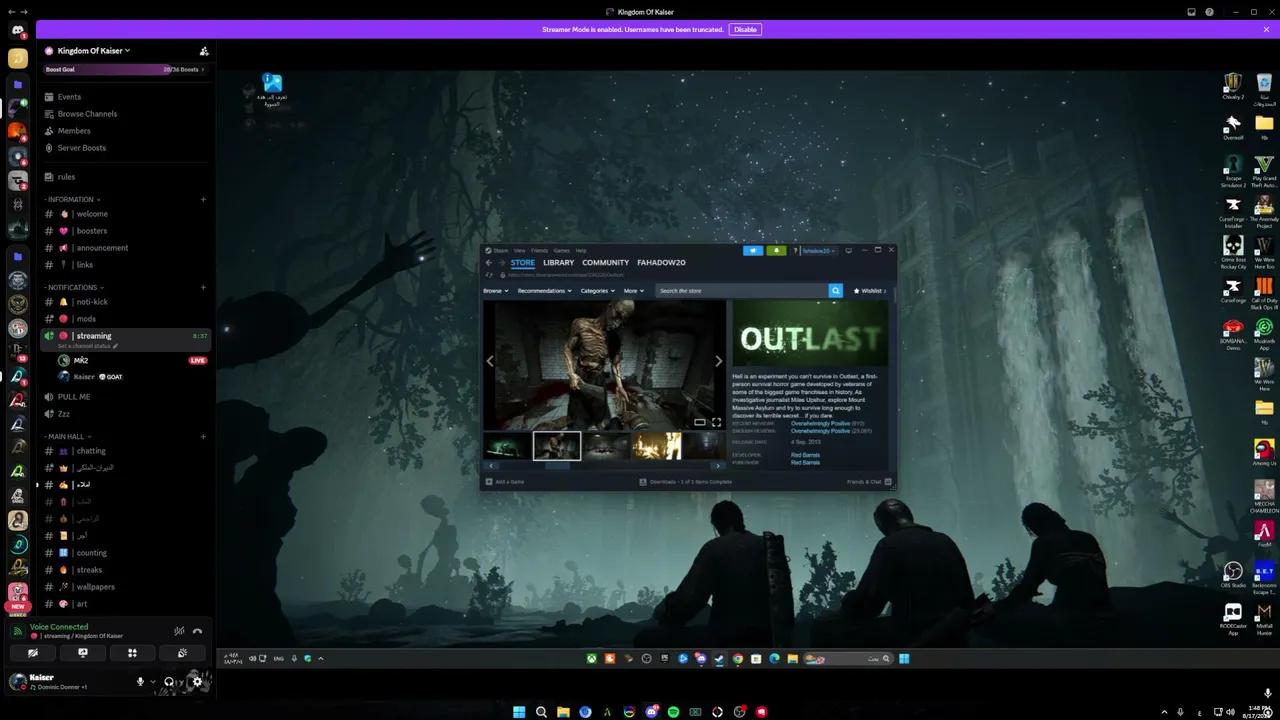Open the Friends menu in the Steam window

point(540,251)
